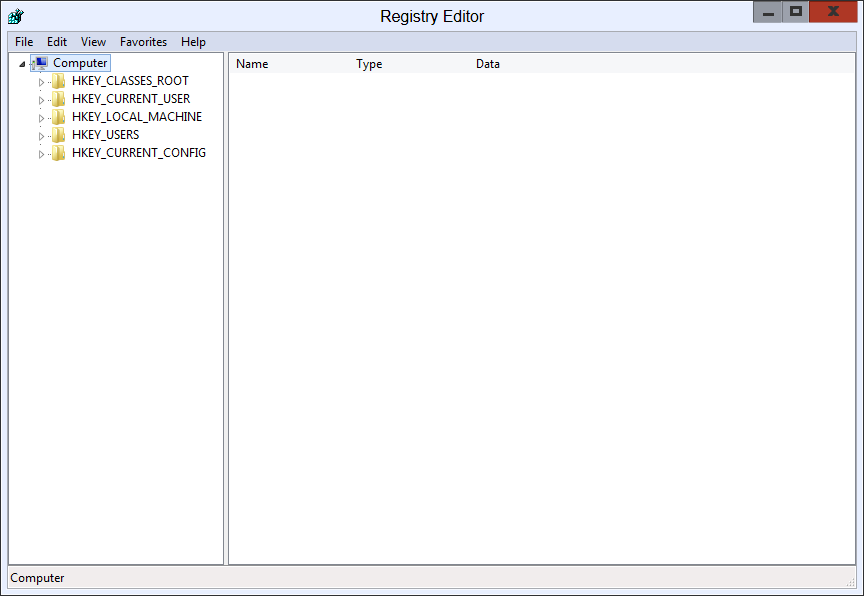Expand the HKEY_CURRENT_USER key

click(x=41, y=100)
